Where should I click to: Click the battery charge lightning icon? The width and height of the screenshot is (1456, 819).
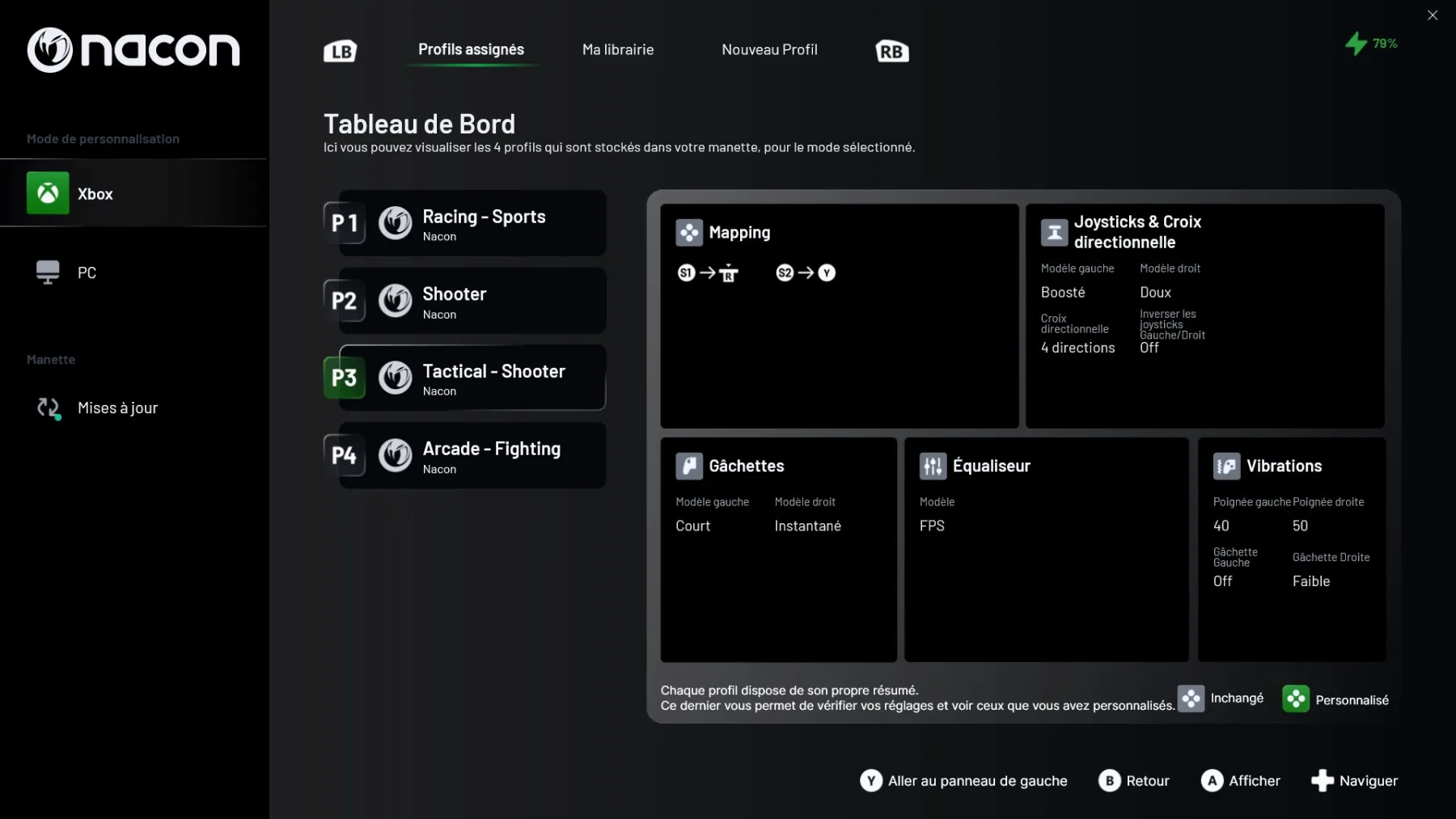pyautogui.click(x=1356, y=44)
